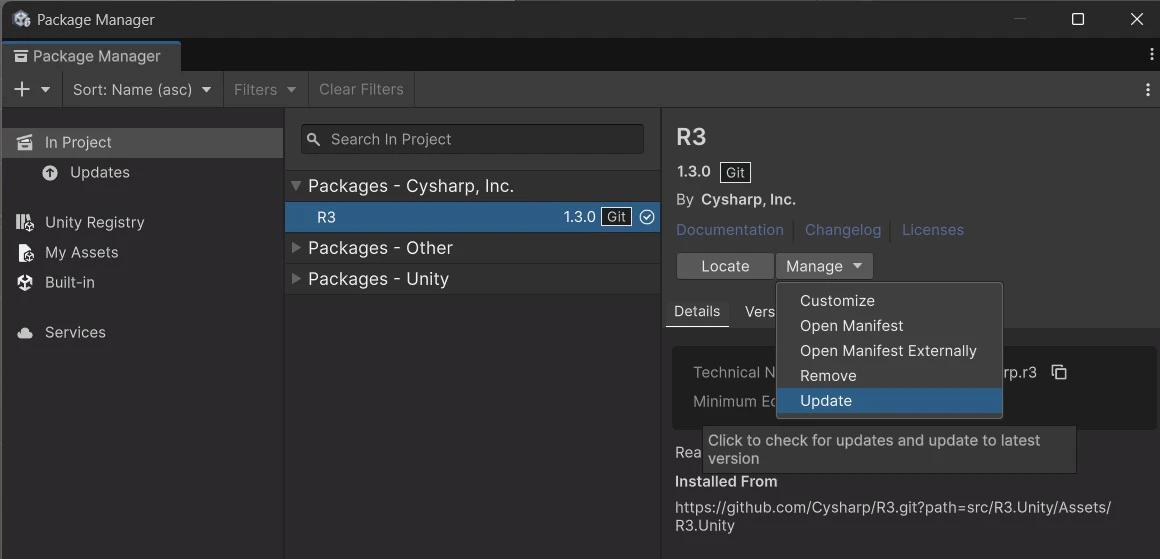The image size is (1160, 559).
Task: Collapse the Packages - Cysharp, Inc. group
Action: point(296,186)
